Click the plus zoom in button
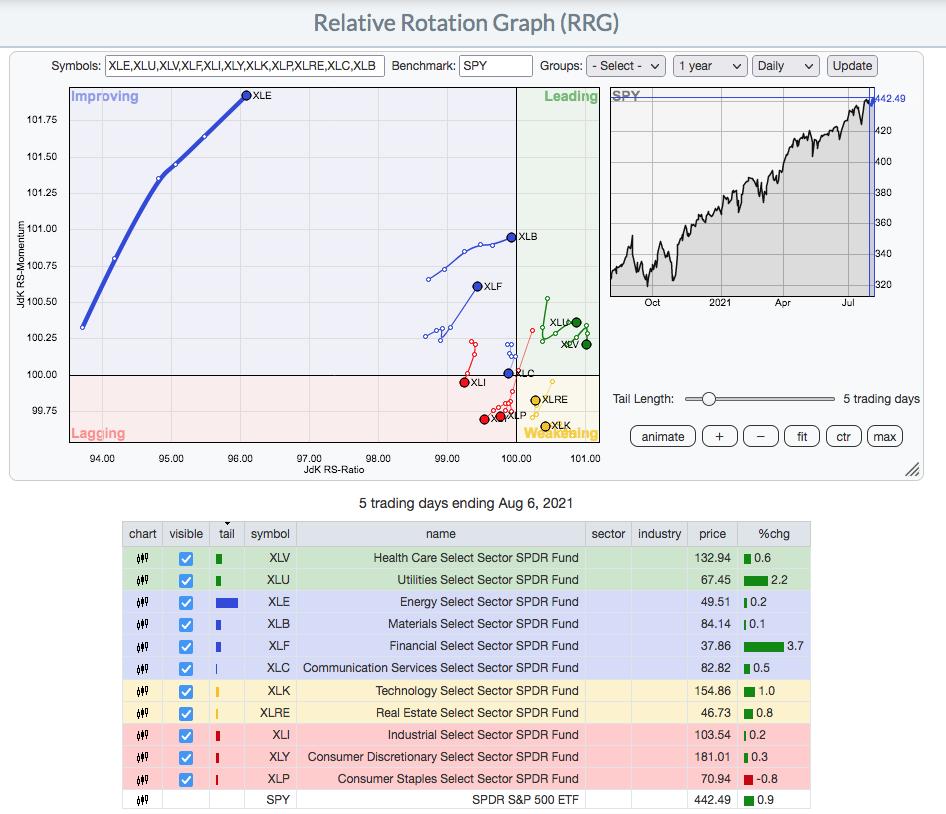The height and width of the screenshot is (814, 946). point(719,437)
